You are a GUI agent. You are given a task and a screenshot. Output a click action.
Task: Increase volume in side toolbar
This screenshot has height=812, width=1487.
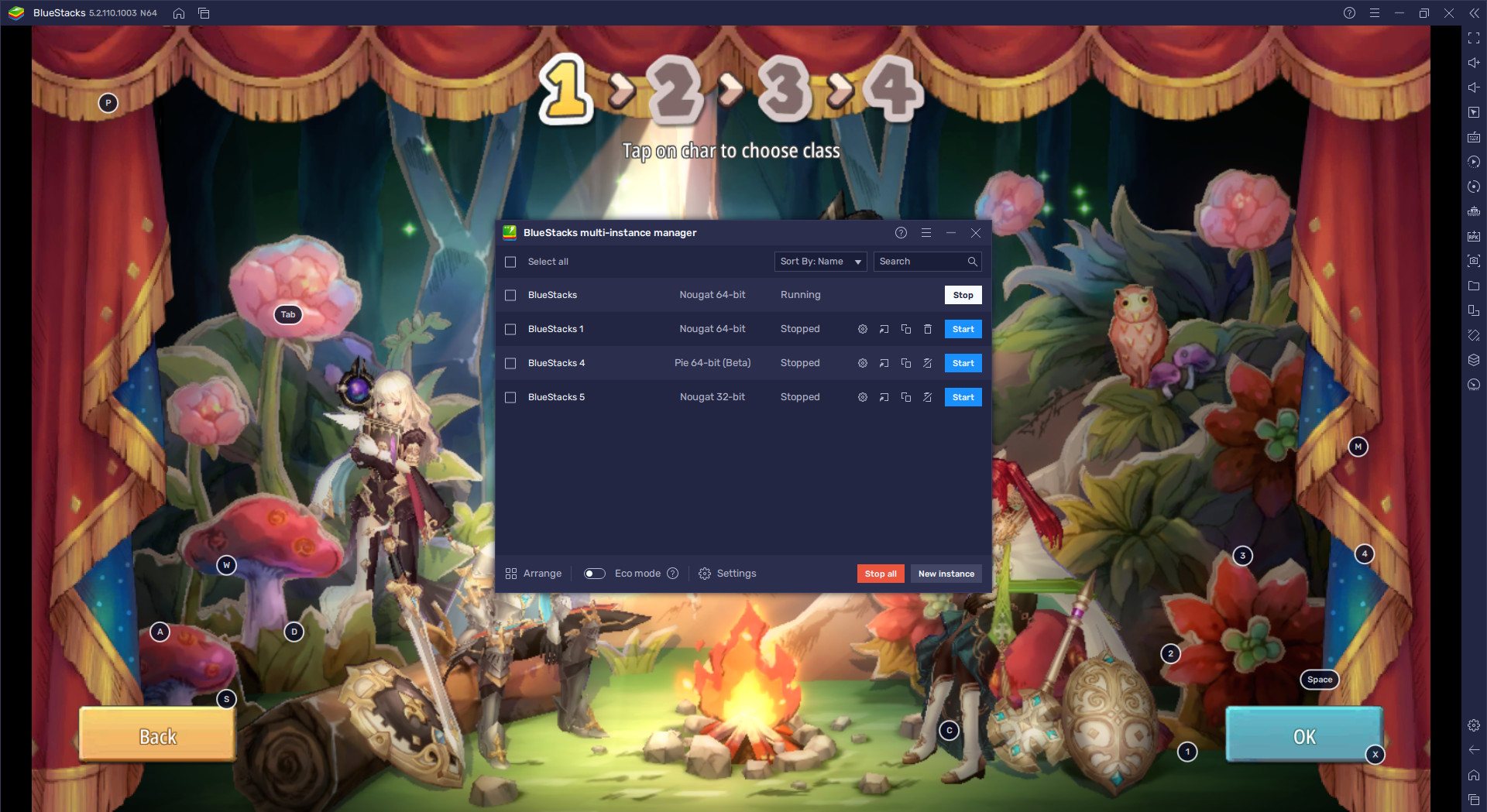(x=1473, y=63)
